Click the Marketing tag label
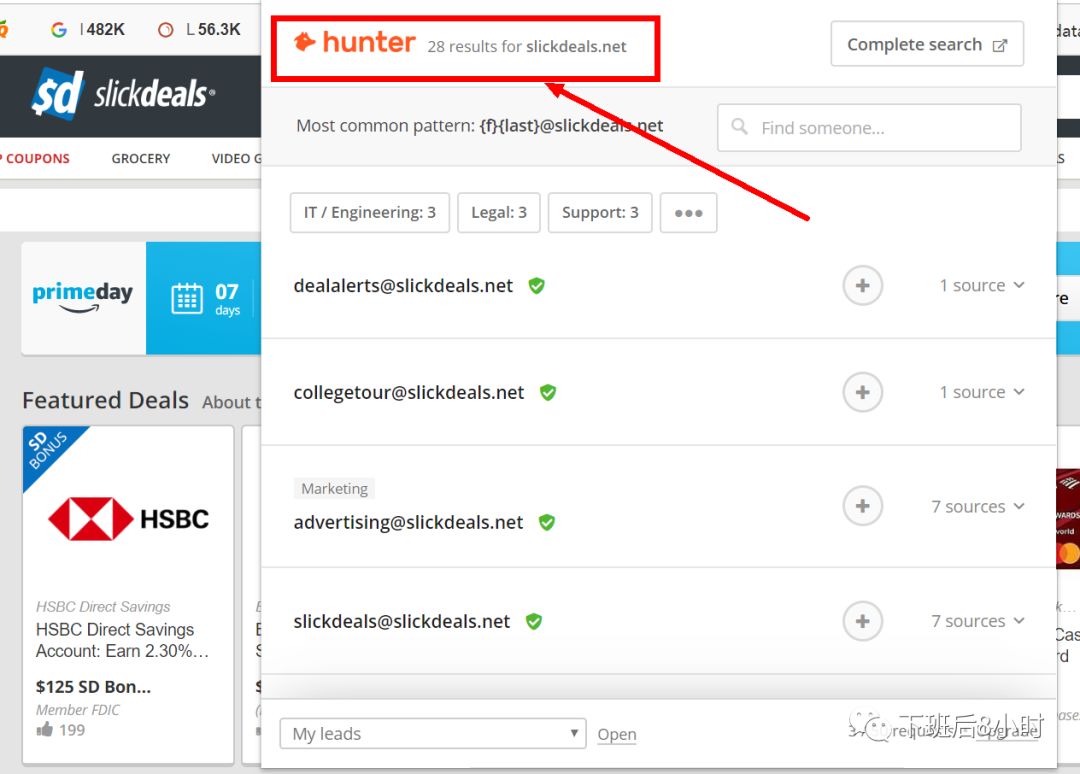 [x=334, y=489]
